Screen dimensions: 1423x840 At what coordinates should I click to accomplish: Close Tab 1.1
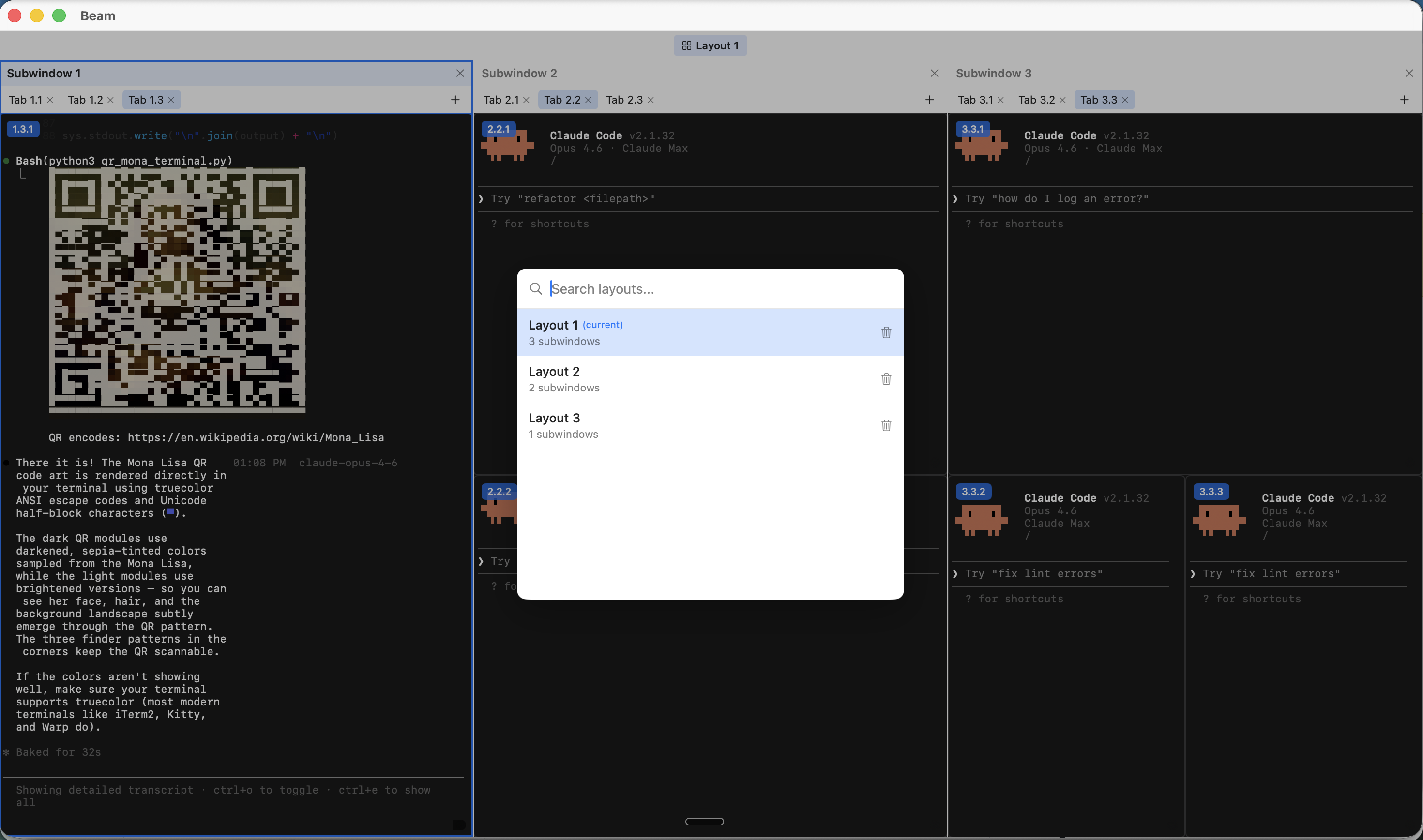point(50,100)
